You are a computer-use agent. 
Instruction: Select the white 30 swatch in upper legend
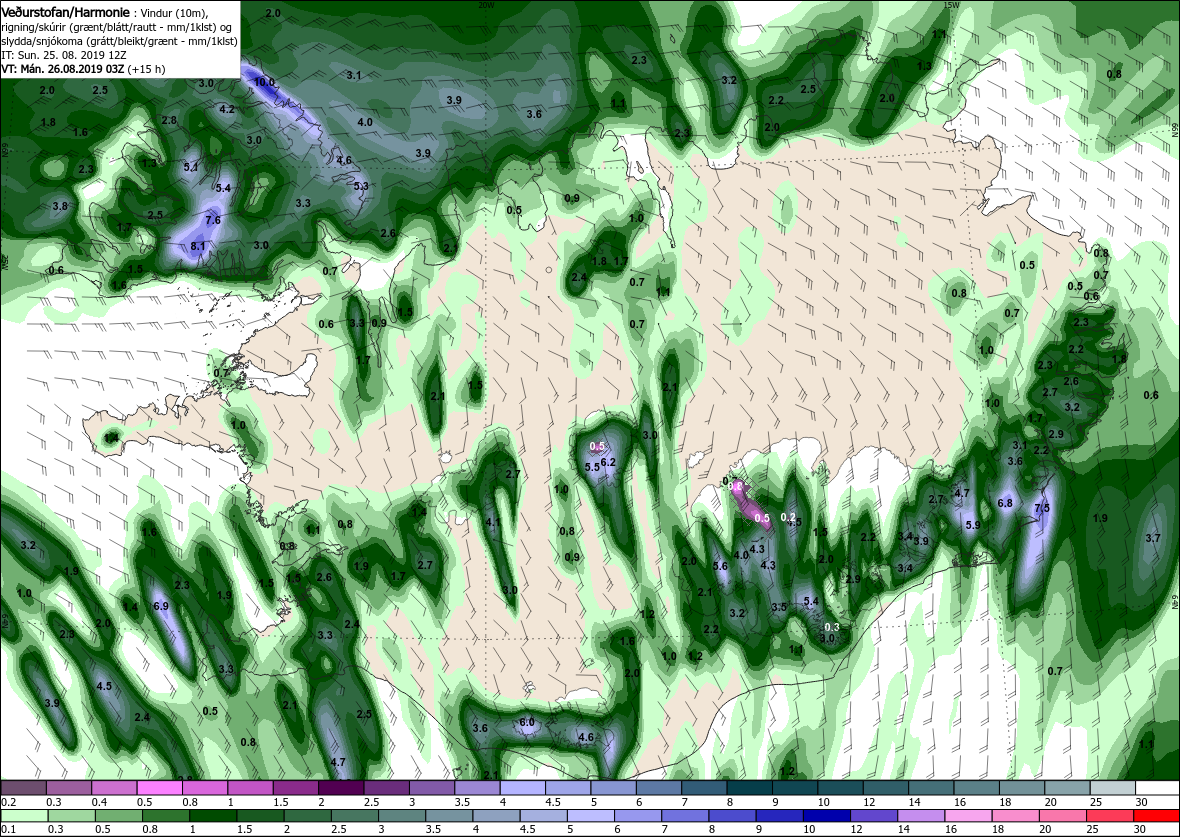point(1157,787)
